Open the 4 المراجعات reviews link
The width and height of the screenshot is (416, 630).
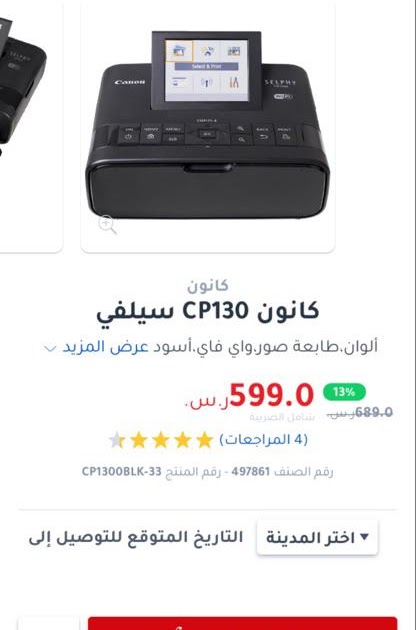click(264, 439)
